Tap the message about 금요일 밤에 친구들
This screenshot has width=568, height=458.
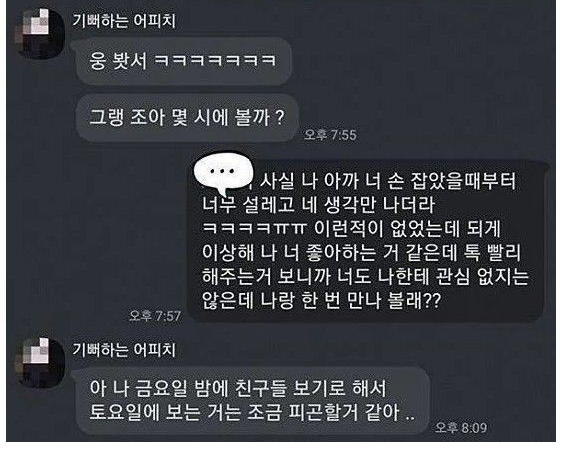click(253, 400)
